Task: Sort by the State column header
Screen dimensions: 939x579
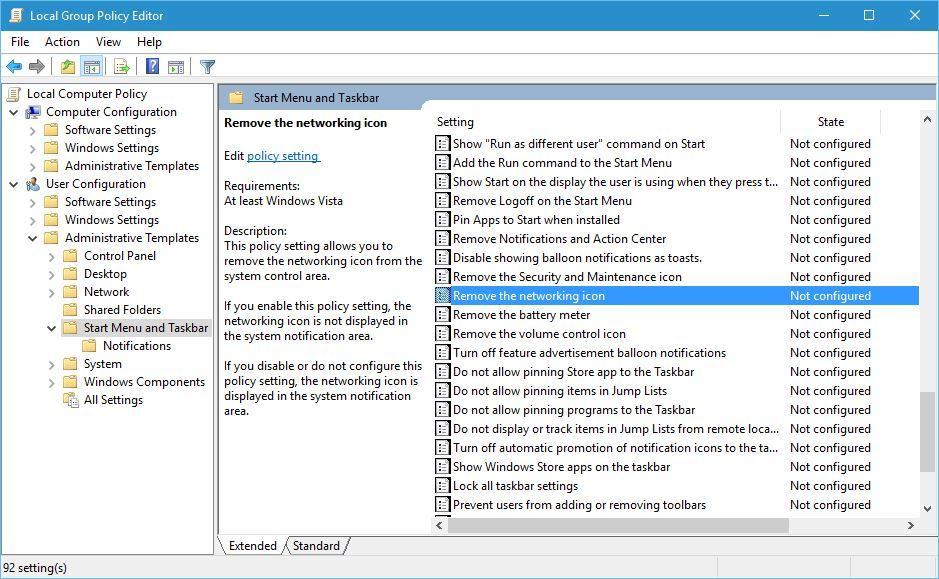Action: (831, 122)
